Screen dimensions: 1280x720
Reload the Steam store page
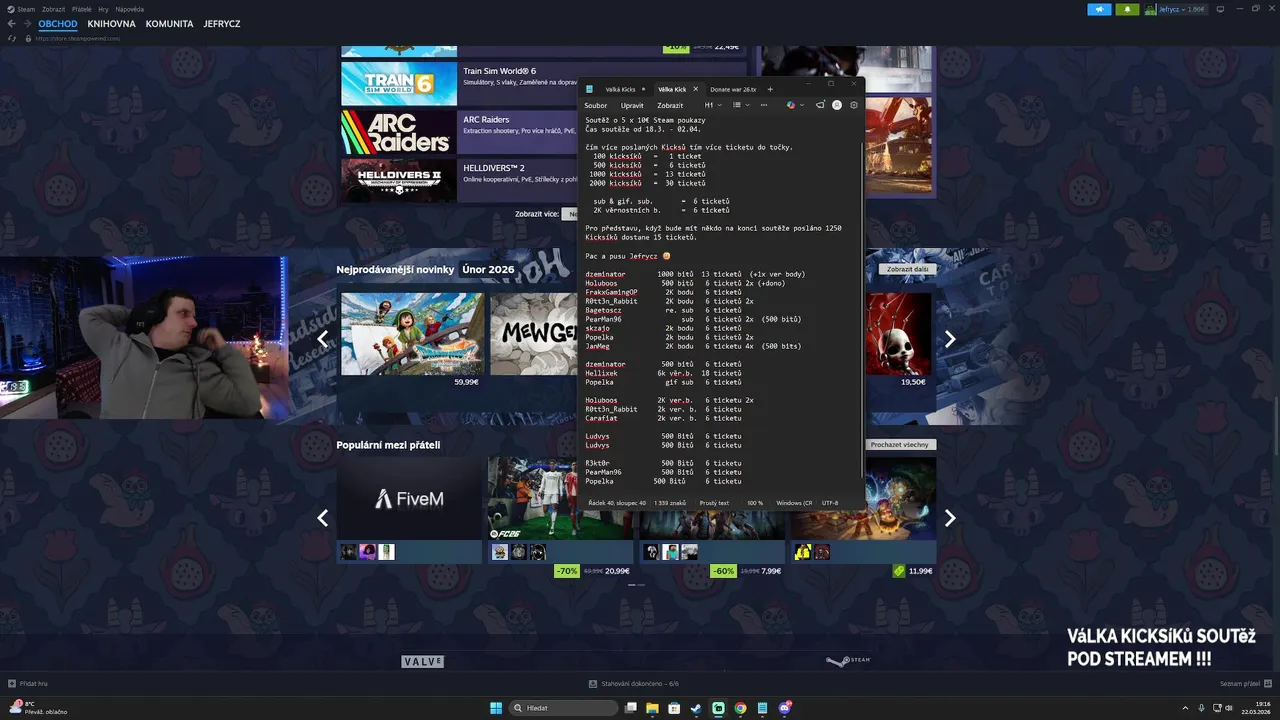[x=12, y=38]
